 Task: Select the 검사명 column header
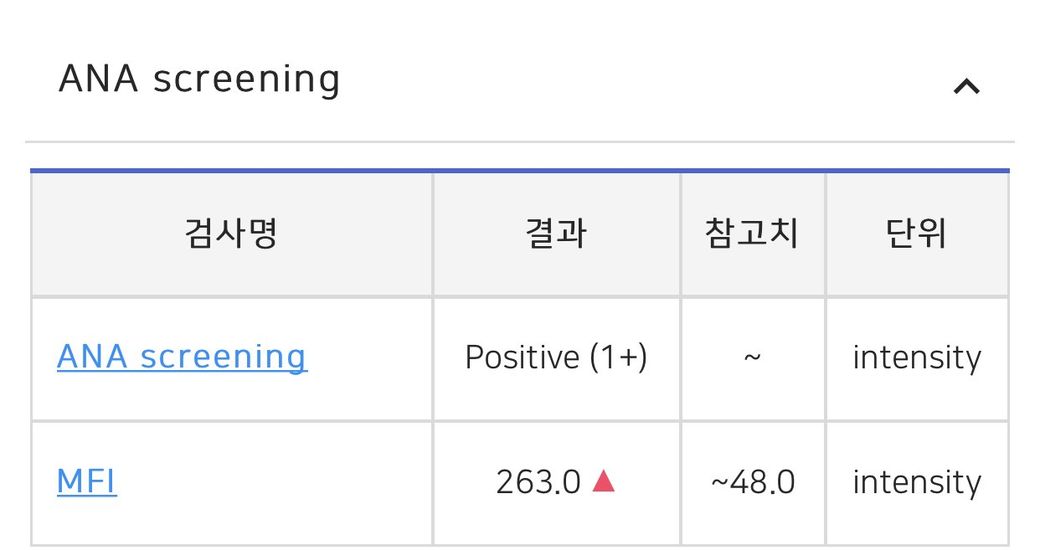tap(231, 234)
